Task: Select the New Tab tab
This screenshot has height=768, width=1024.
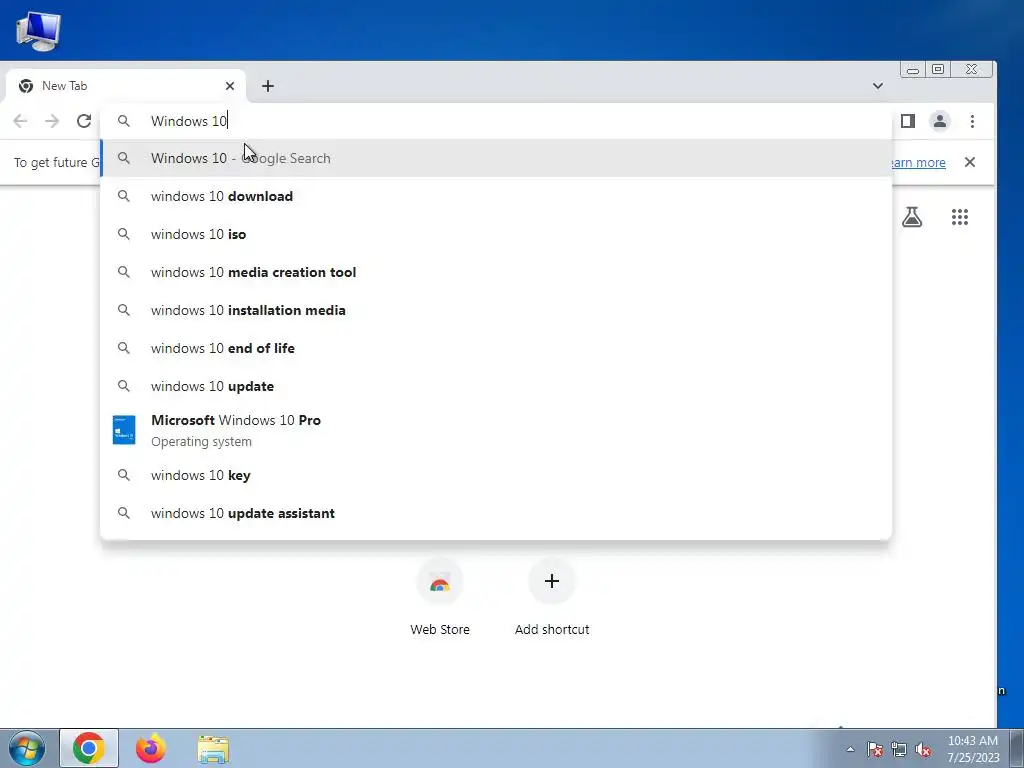Action: pyautogui.click(x=125, y=86)
